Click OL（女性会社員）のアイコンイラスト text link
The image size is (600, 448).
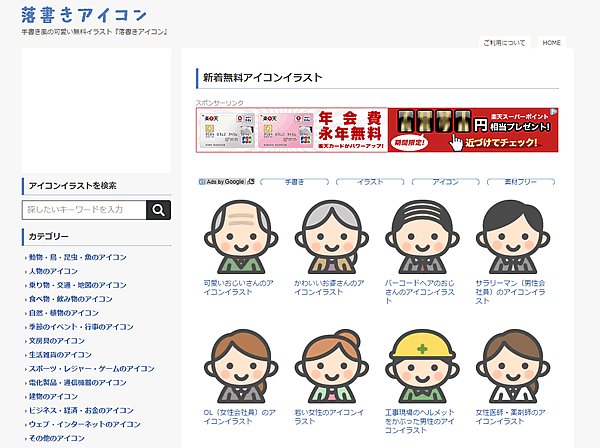tap(240, 417)
